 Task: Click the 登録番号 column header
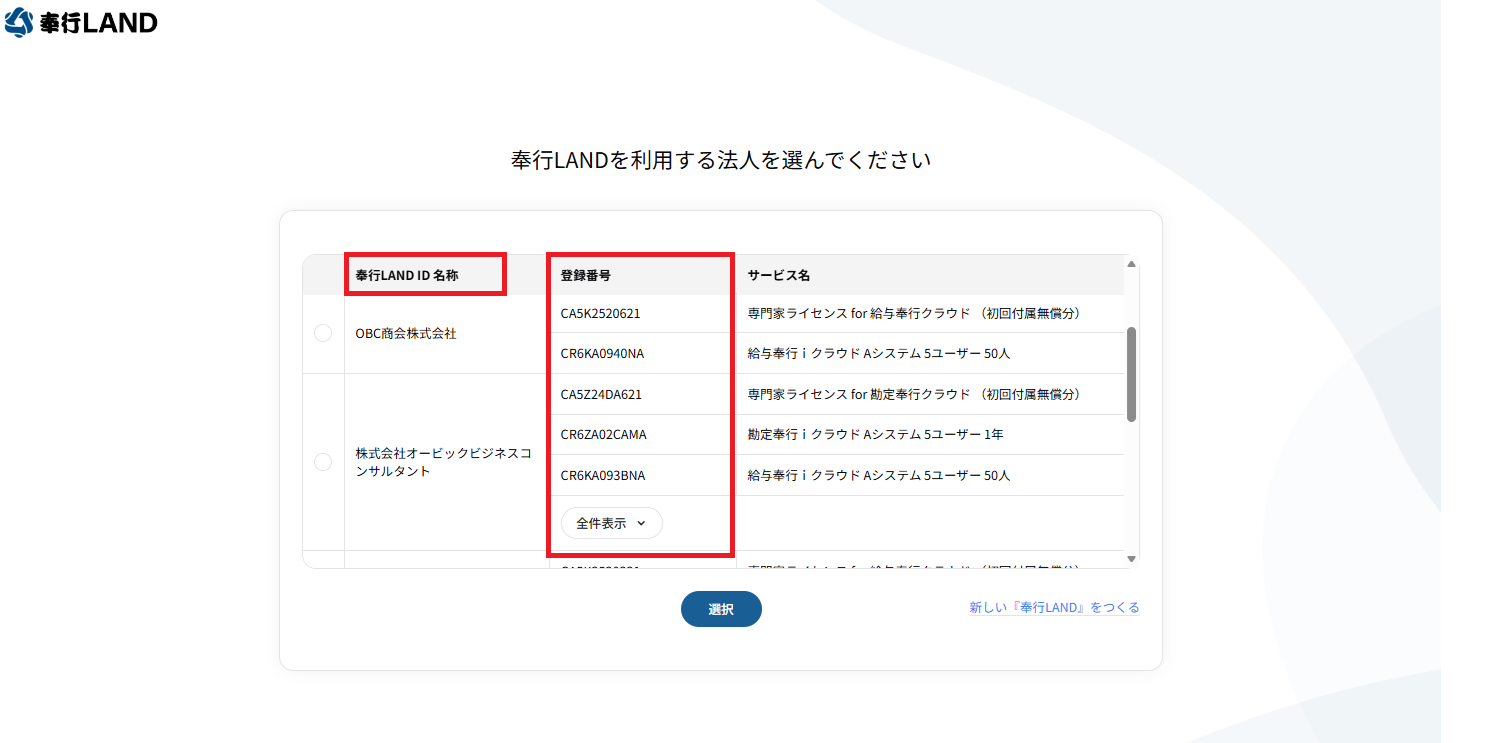click(586, 275)
